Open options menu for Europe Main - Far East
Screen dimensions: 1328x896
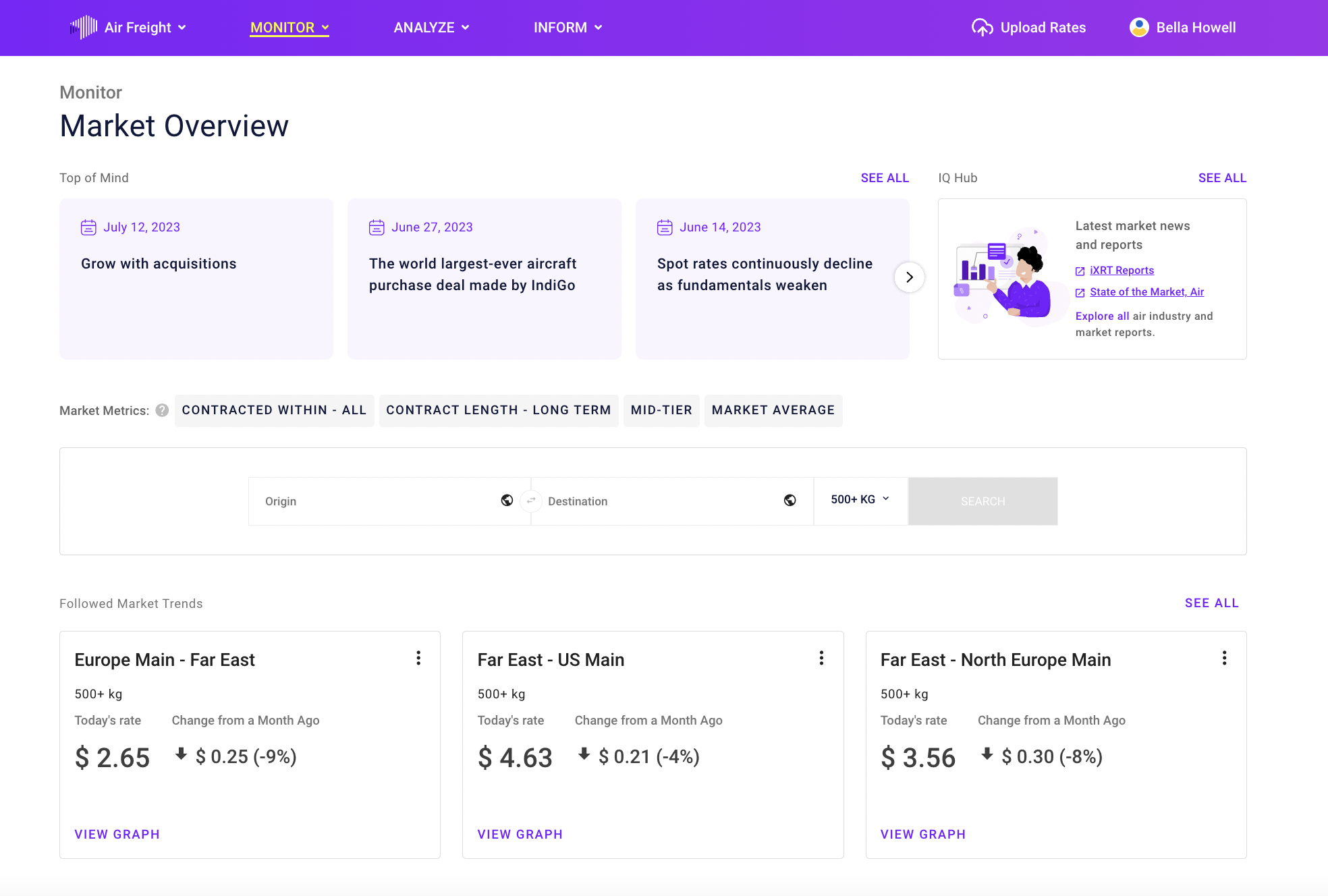pos(418,659)
